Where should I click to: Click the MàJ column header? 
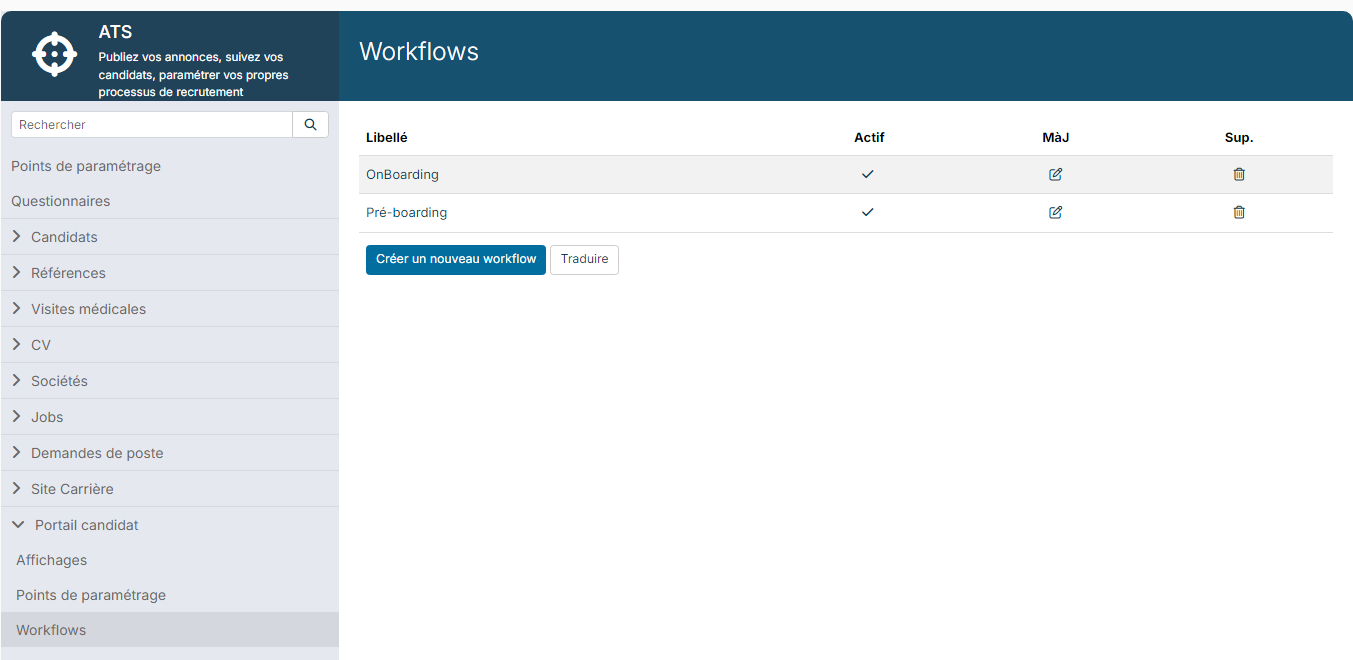coord(1056,137)
